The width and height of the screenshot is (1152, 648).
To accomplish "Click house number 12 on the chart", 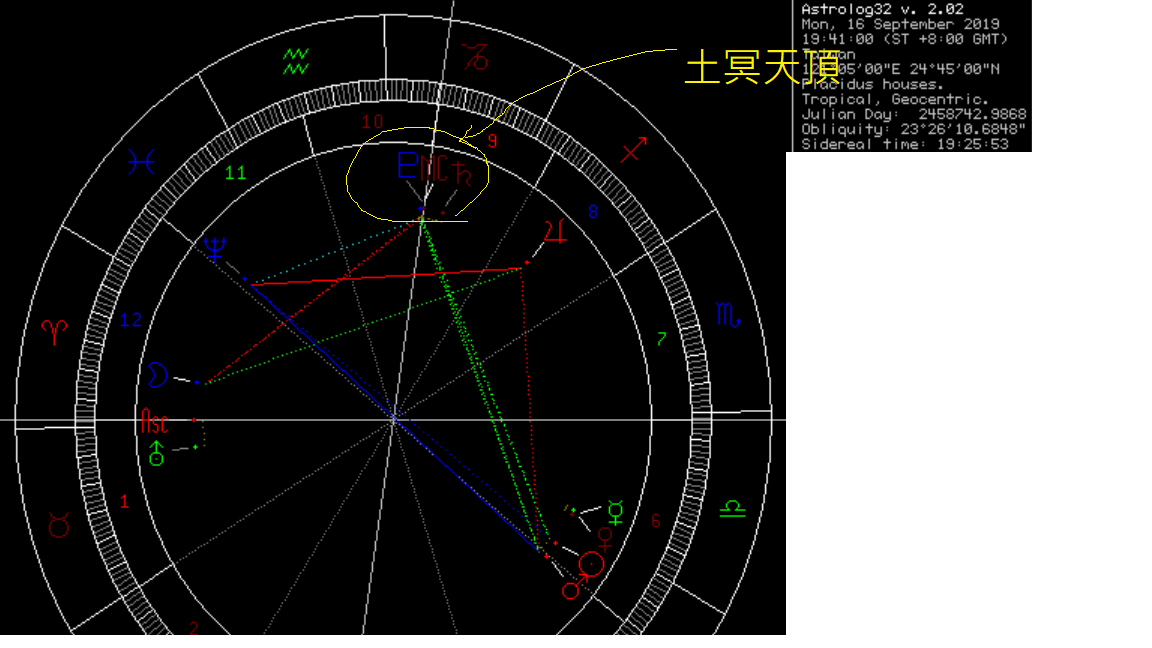I will [x=131, y=320].
